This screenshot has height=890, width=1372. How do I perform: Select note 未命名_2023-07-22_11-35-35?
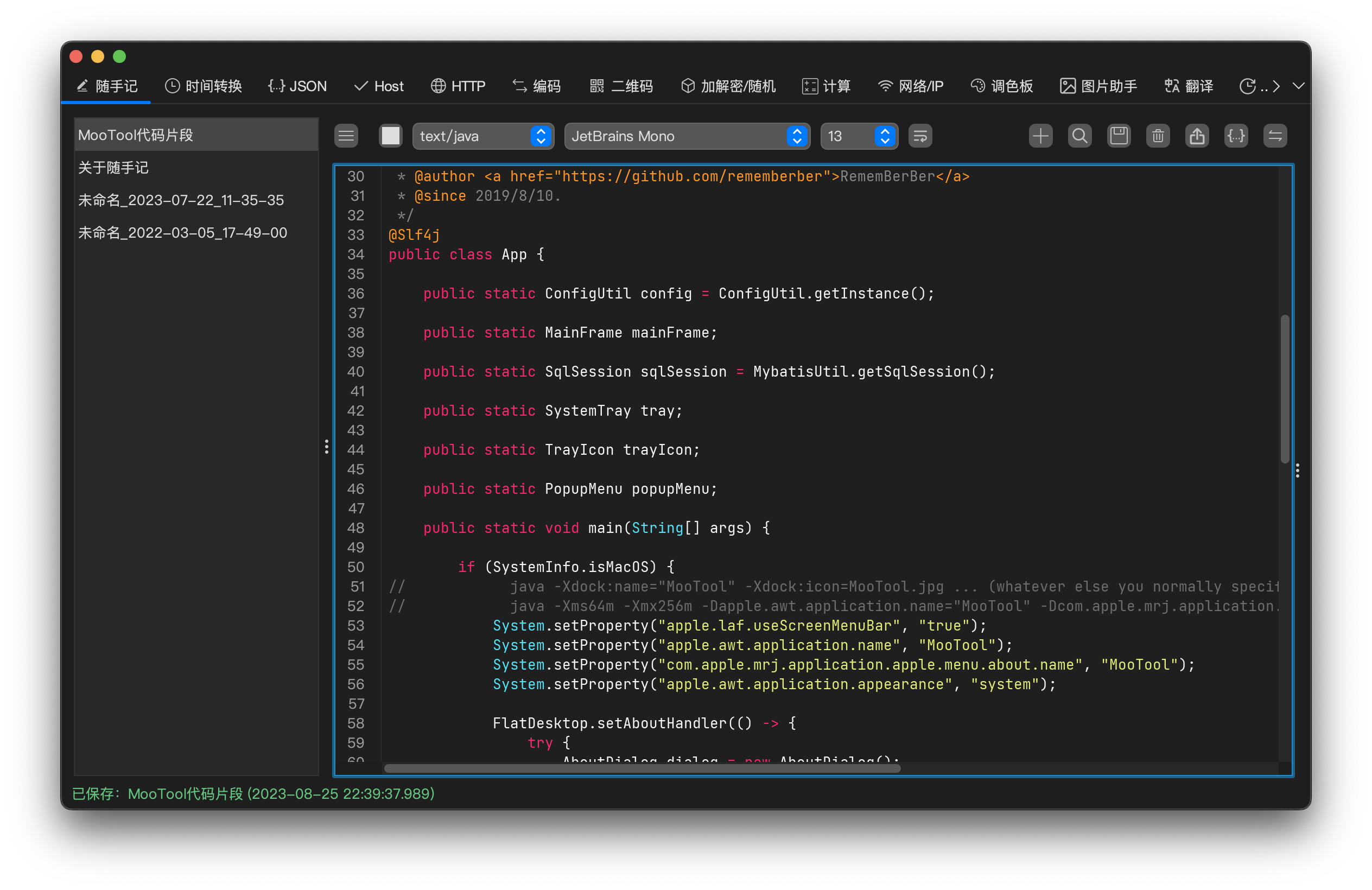click(181, 200)
